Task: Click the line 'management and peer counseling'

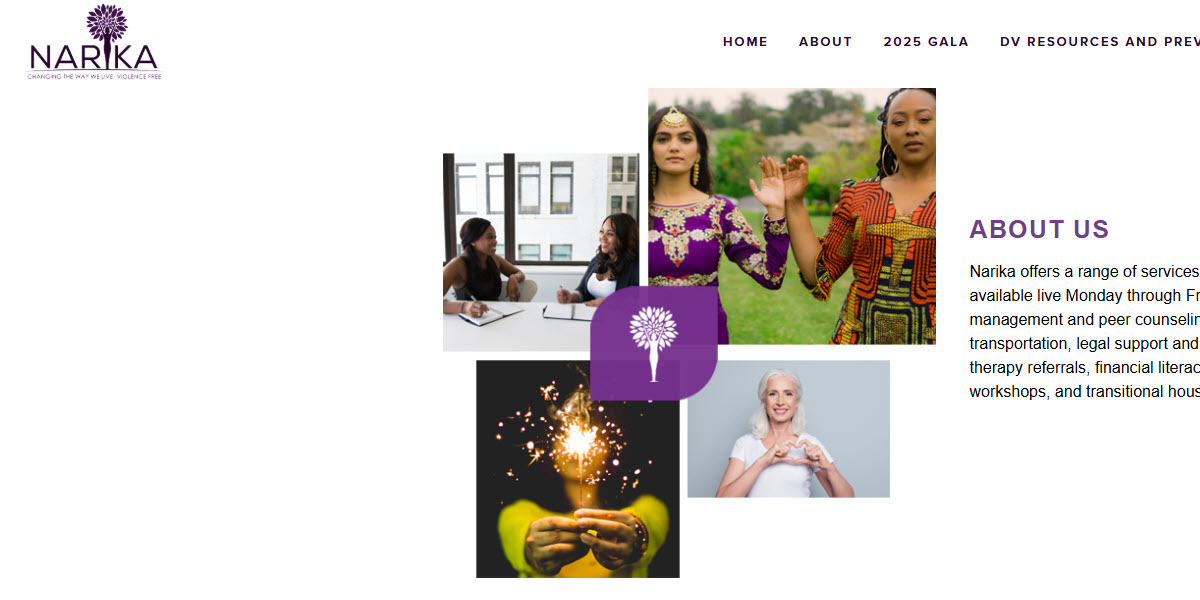Action: (1084, 319)
